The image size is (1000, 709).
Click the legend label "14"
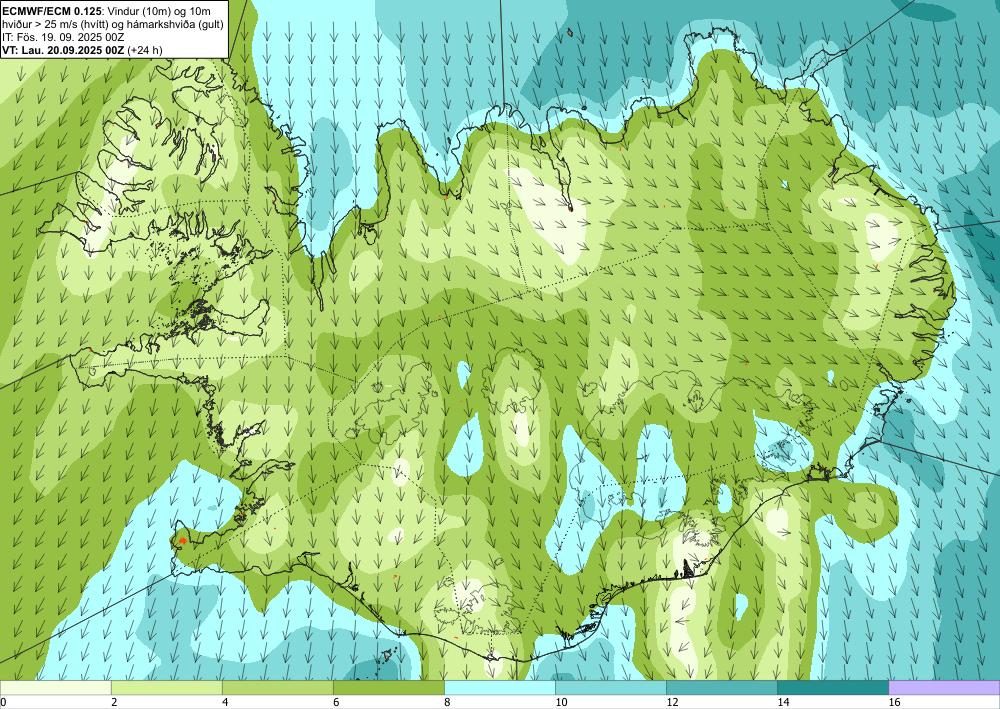783,702
